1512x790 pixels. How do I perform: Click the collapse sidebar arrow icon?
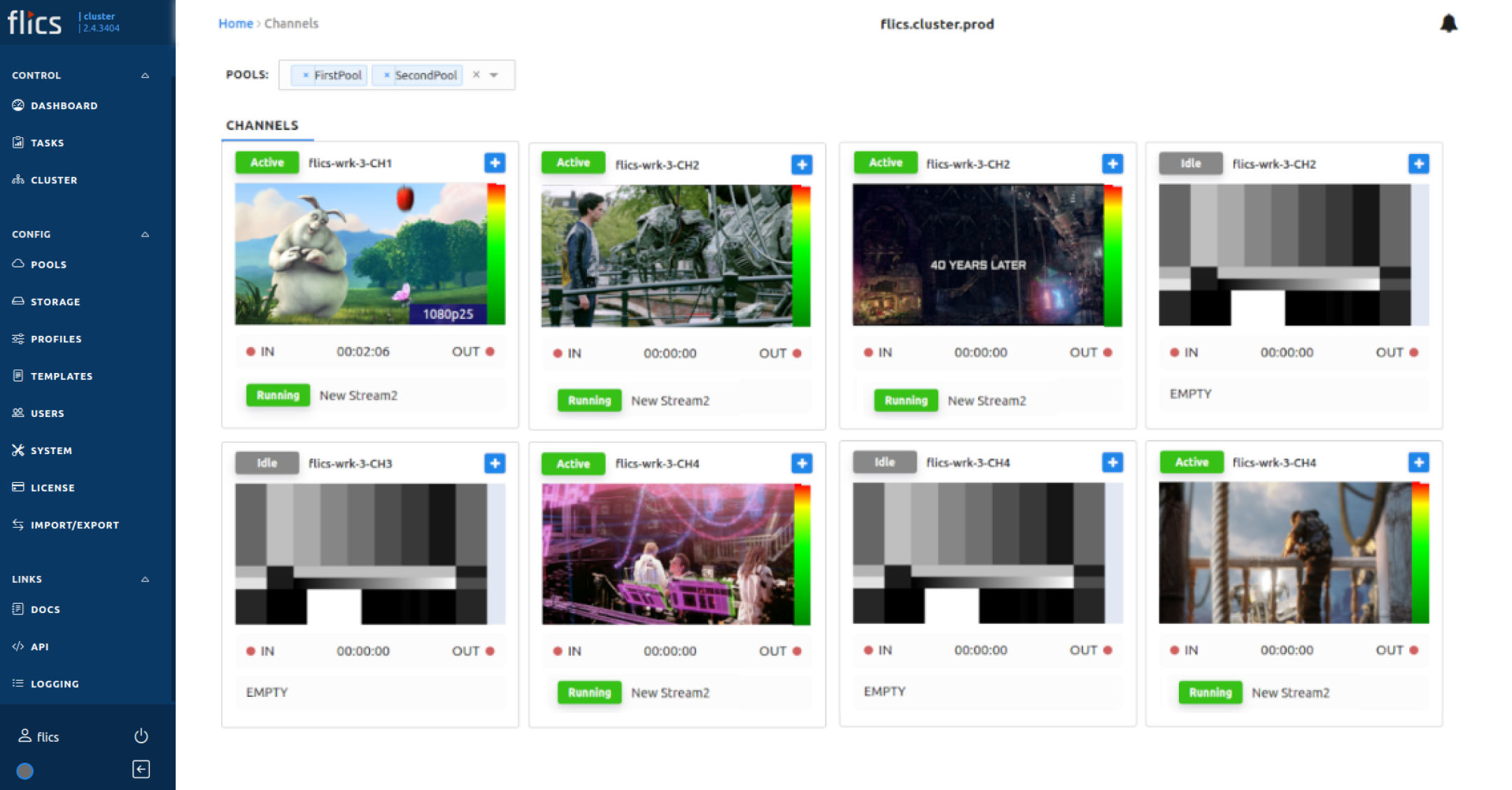(x=141, y=770)
